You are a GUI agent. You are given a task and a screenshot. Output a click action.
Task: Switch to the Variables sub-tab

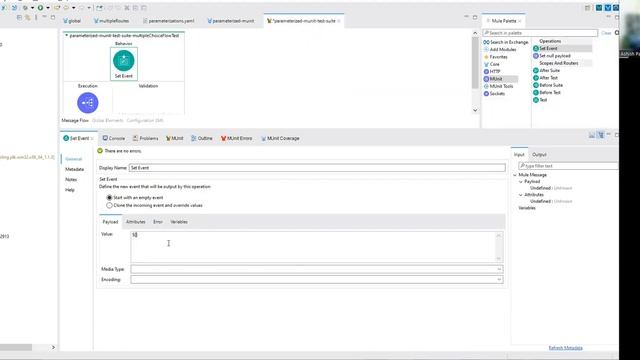(179, 222)
